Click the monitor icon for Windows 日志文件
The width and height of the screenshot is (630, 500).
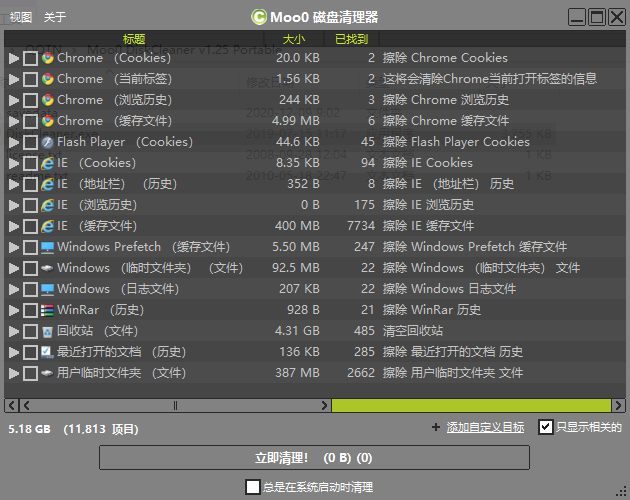[47, 289]
